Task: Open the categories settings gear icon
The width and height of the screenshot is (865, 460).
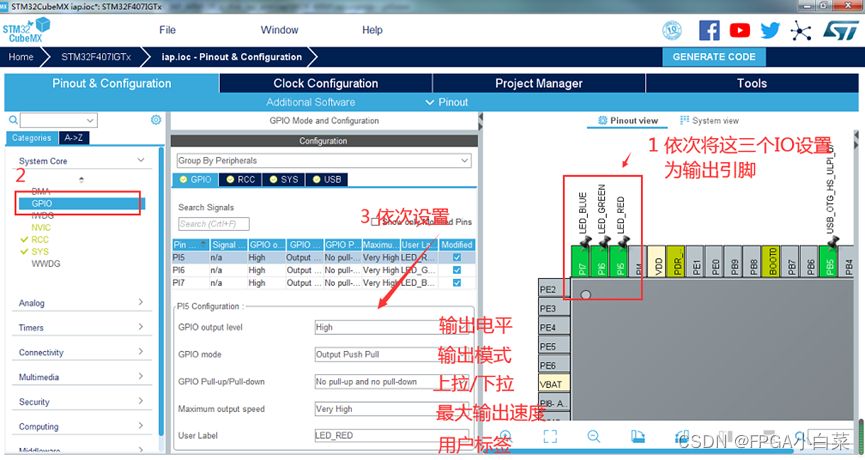Action: tap(156, 120)
